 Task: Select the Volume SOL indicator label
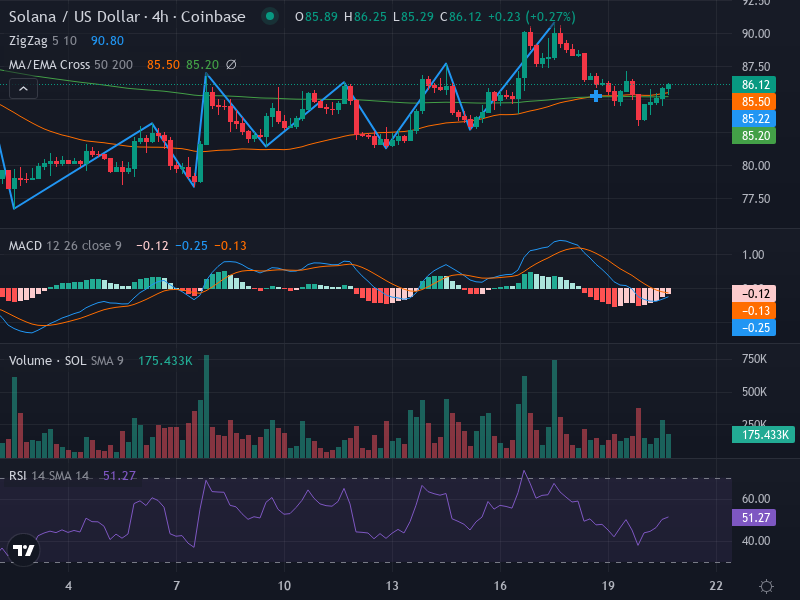47,361
